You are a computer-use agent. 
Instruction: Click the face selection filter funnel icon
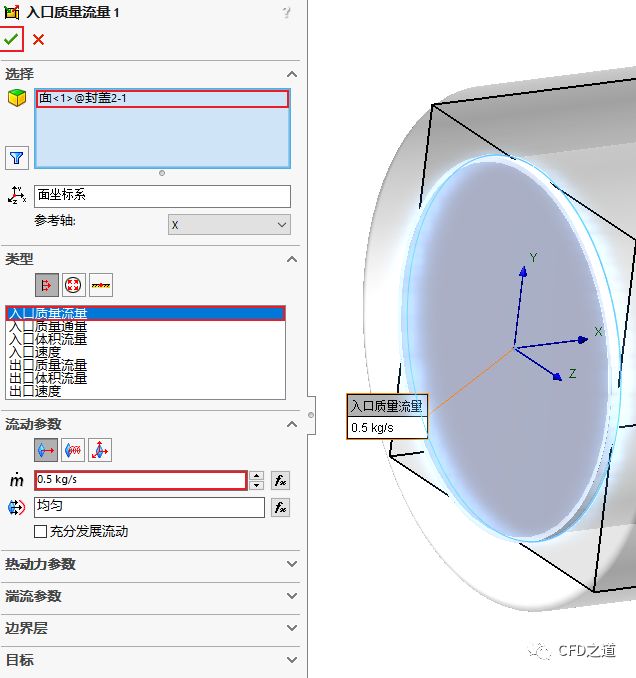pos(17,158)
